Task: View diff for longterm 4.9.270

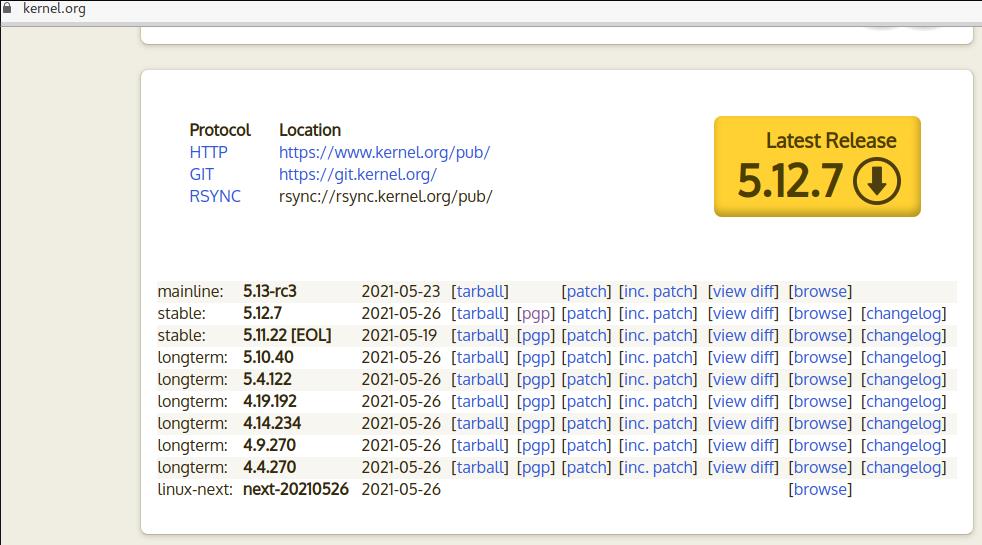Action: pos(743,445)
